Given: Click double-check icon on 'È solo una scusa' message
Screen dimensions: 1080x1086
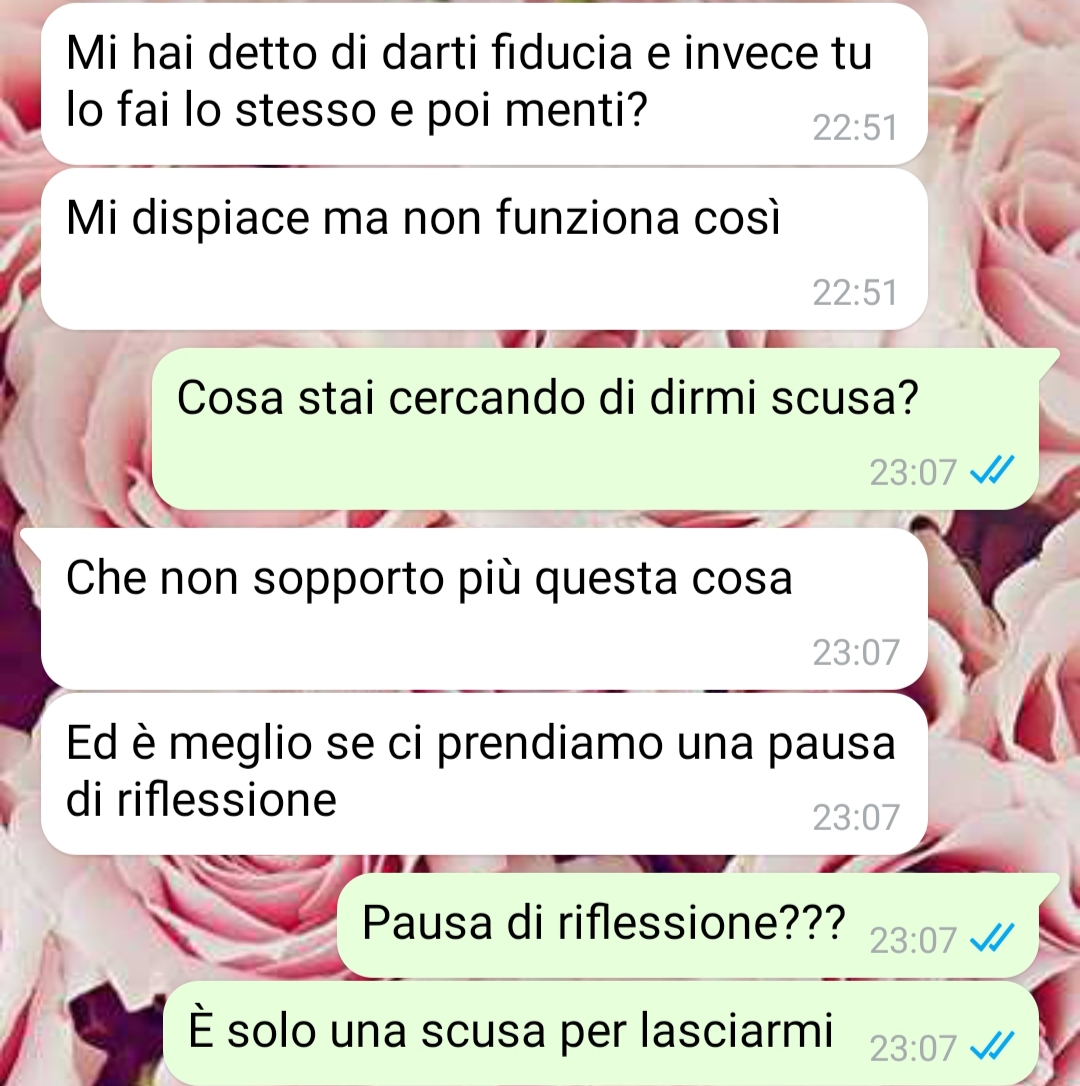Looking at the screenshot, I should pyautogui.click(x=991, y=1047).
